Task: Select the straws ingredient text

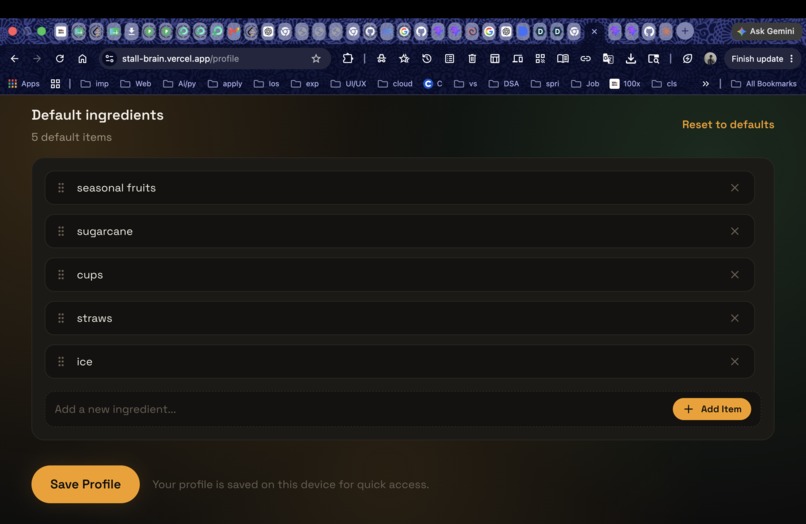Action: pos(95,318)
